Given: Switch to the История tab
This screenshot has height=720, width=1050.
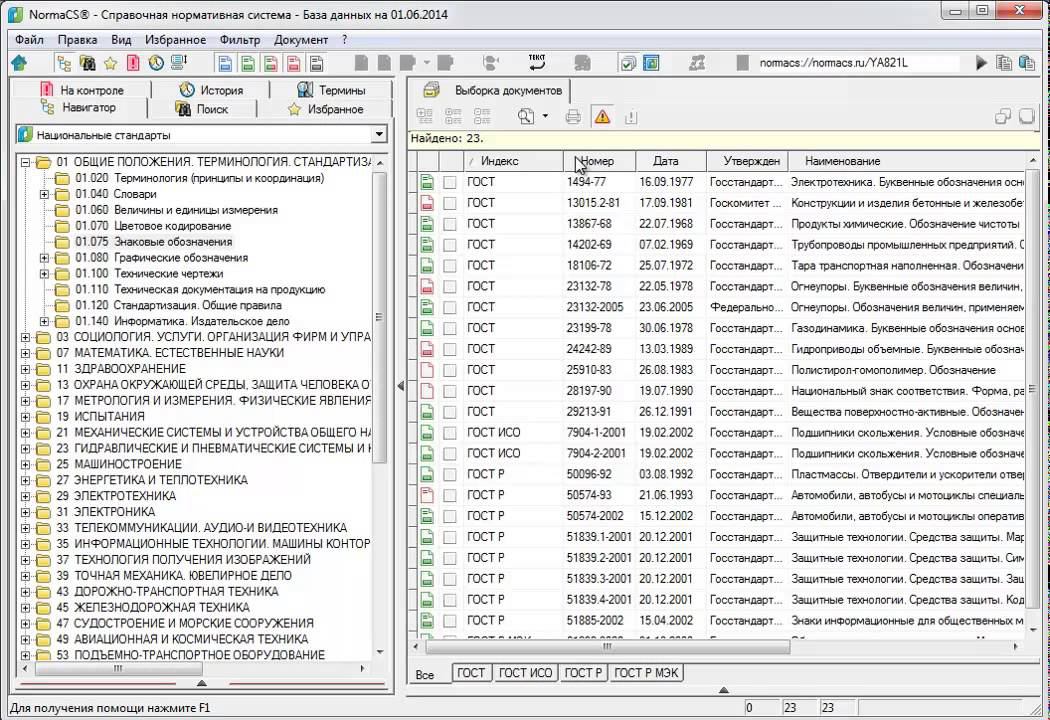Looking at the screenshot, I should pos(212,90).
